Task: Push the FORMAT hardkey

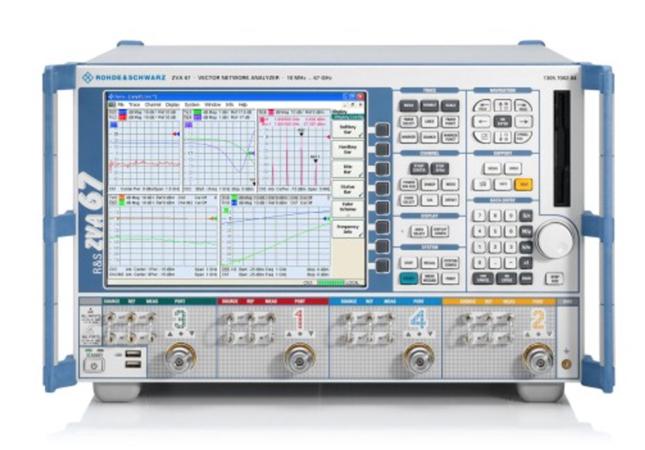Action: (x=429, y=106)
